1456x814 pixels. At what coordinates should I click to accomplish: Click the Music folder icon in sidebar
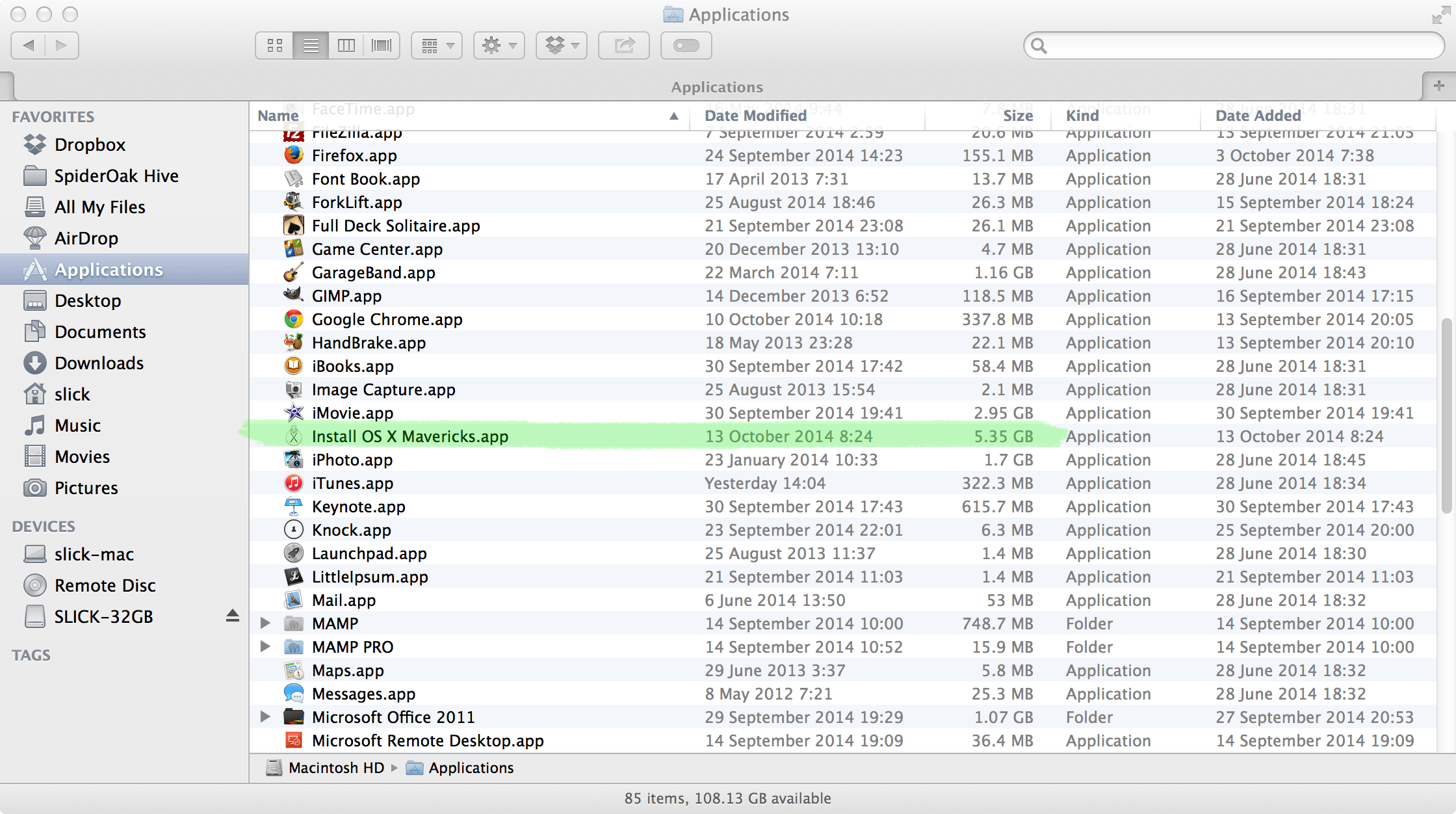tap(34, 425)
